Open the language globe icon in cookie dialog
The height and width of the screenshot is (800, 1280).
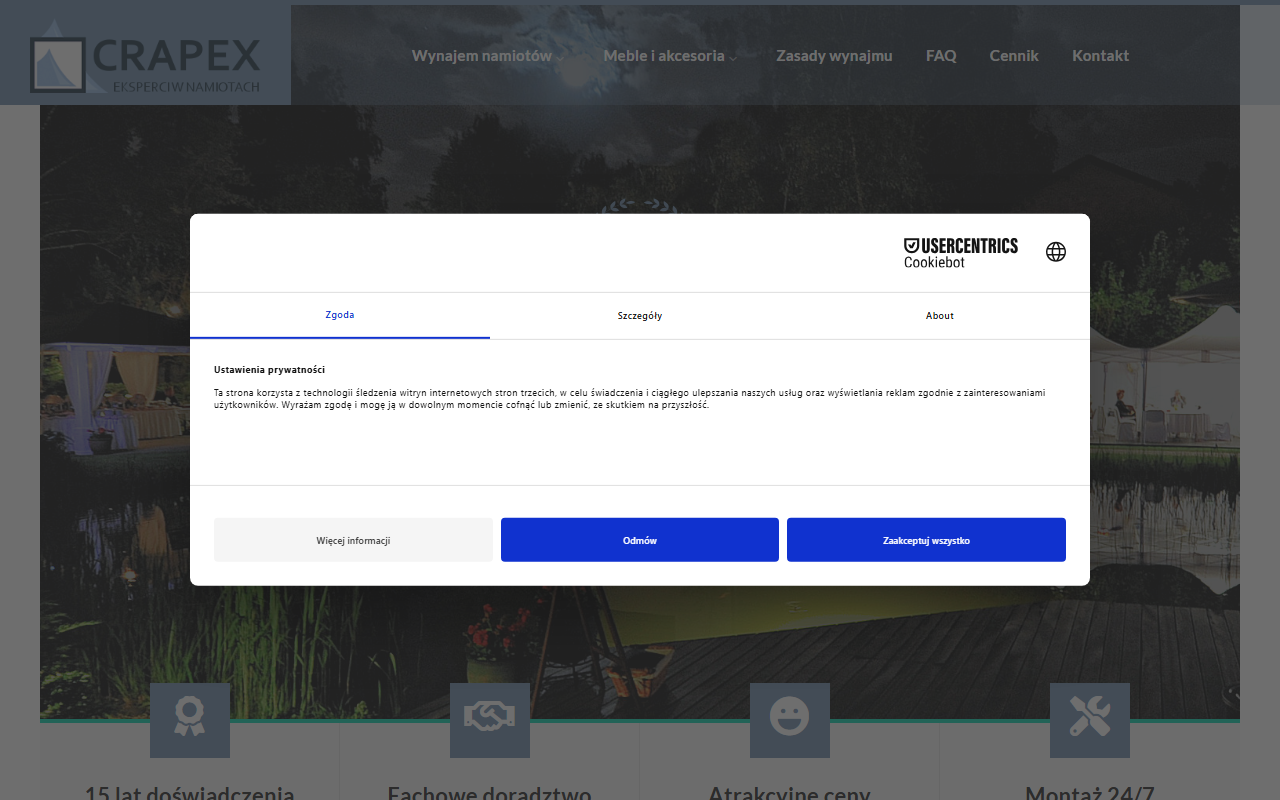[1056, 252]
